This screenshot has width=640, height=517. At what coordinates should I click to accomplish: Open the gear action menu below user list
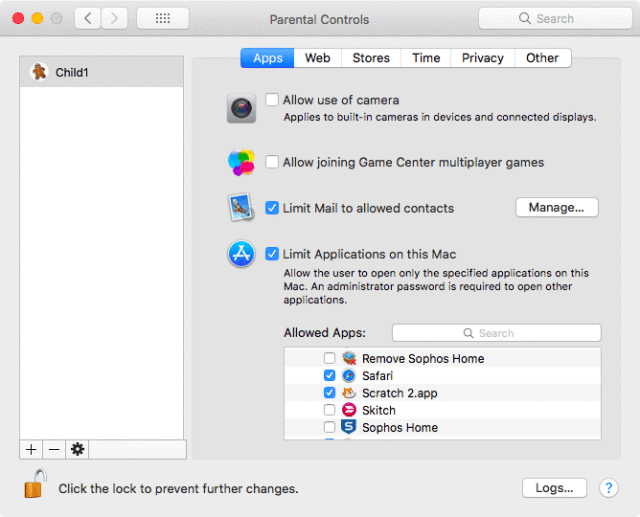(77, 449)
